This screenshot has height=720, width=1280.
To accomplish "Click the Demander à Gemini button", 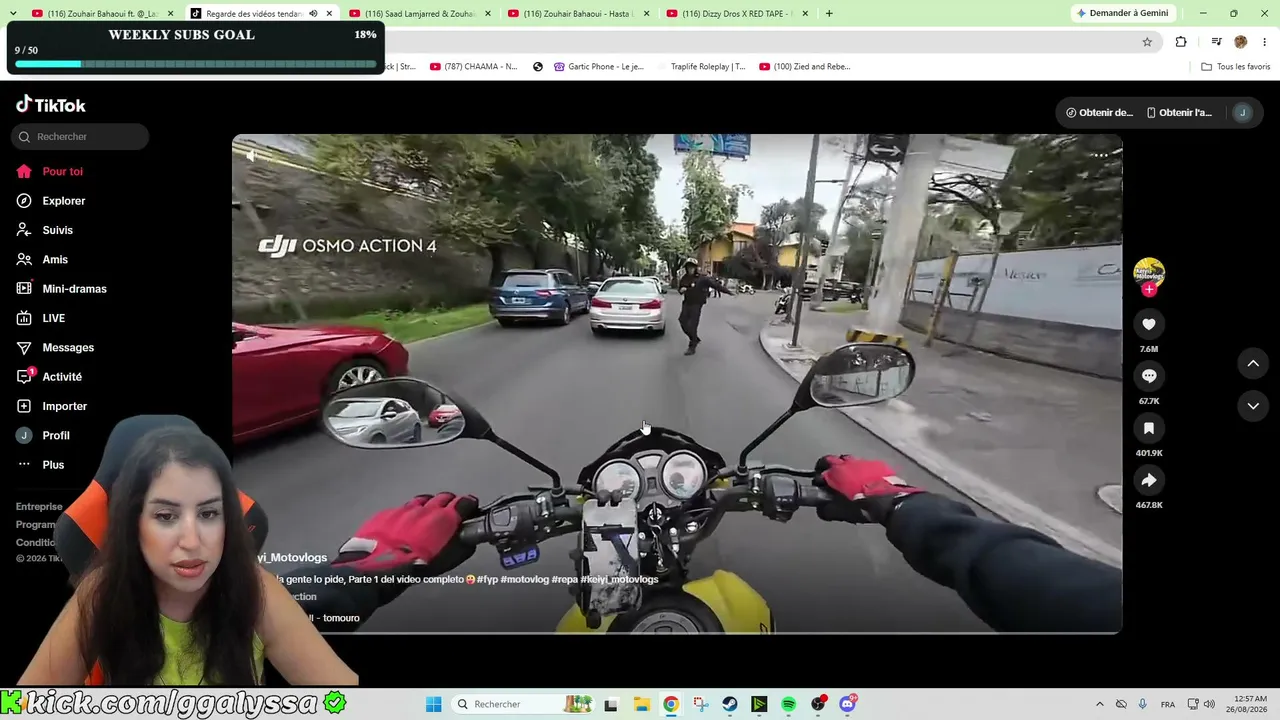I will coord(1123,13).
